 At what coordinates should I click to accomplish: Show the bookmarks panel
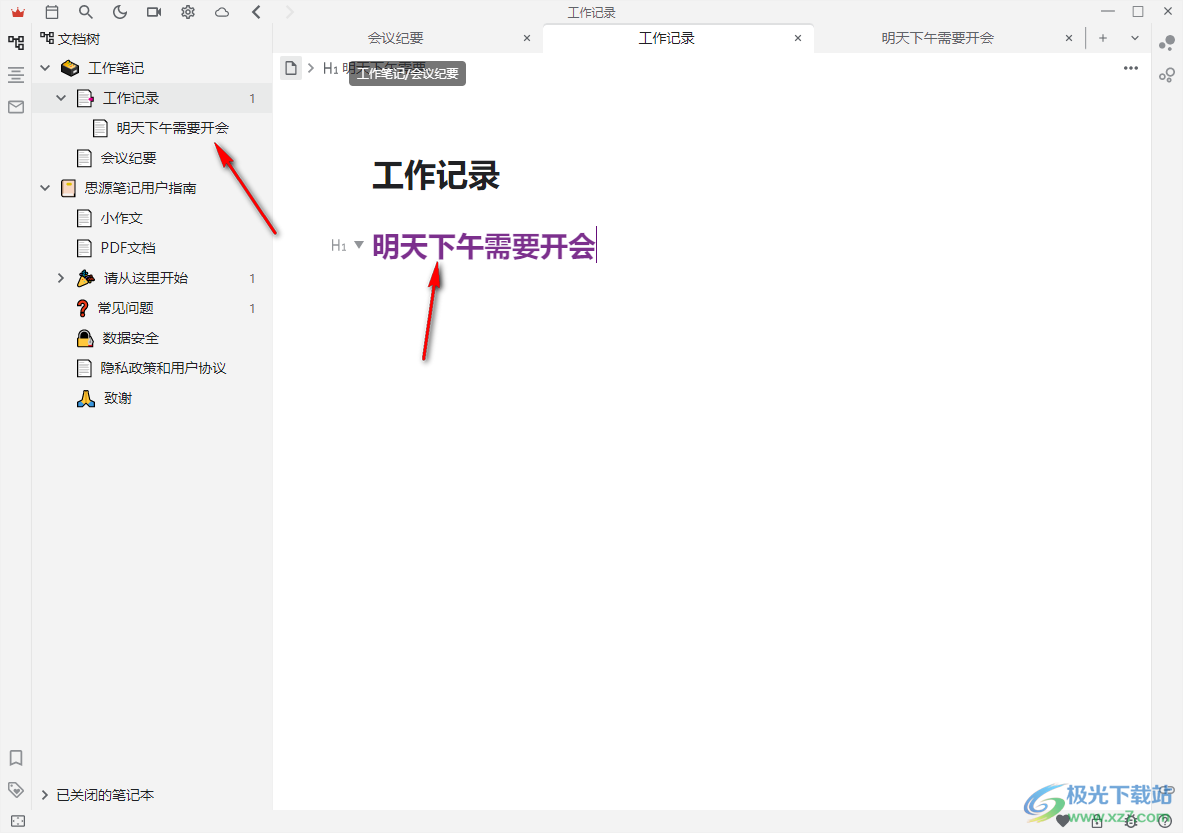pos(16,758)
